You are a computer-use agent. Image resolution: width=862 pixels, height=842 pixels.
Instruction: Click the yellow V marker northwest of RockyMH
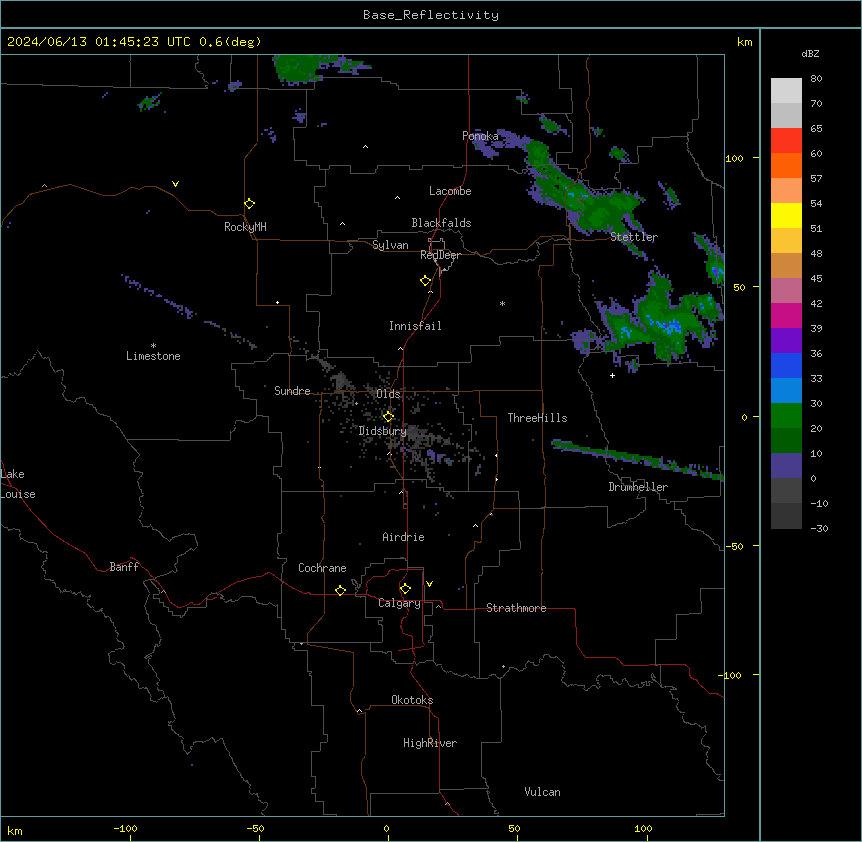tap(175, 184)
